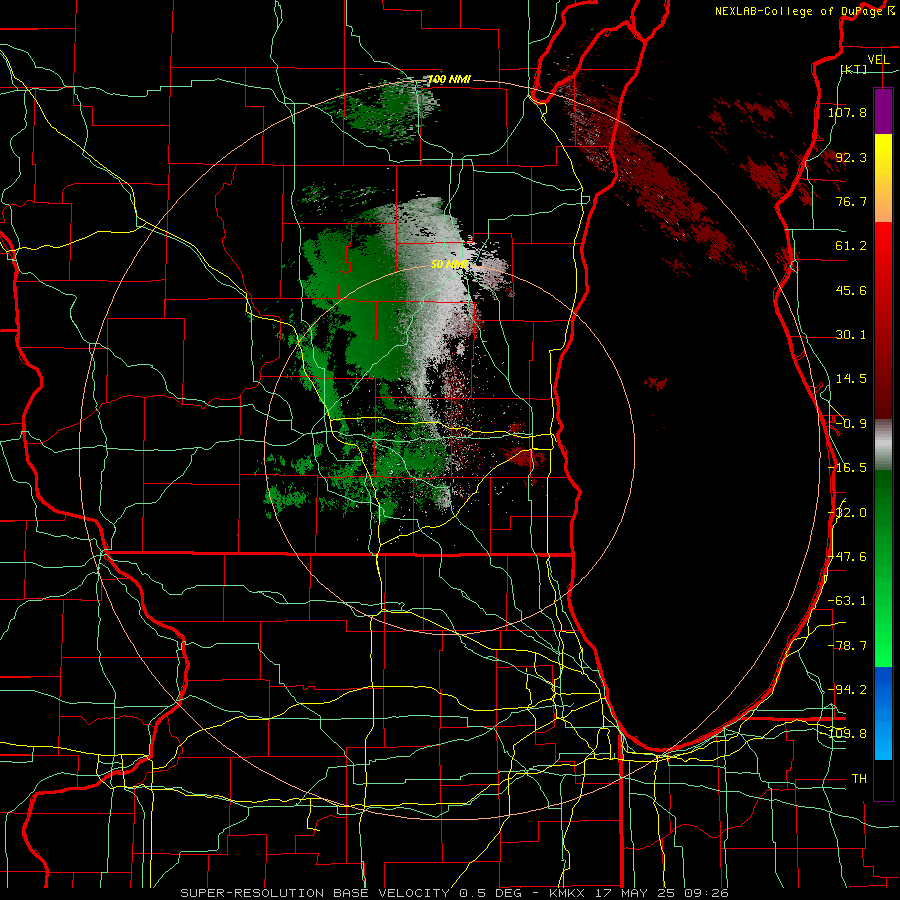Click the VEL legend title
The width and height of the screenshot is (900, 900).
[x=878, y=60]
